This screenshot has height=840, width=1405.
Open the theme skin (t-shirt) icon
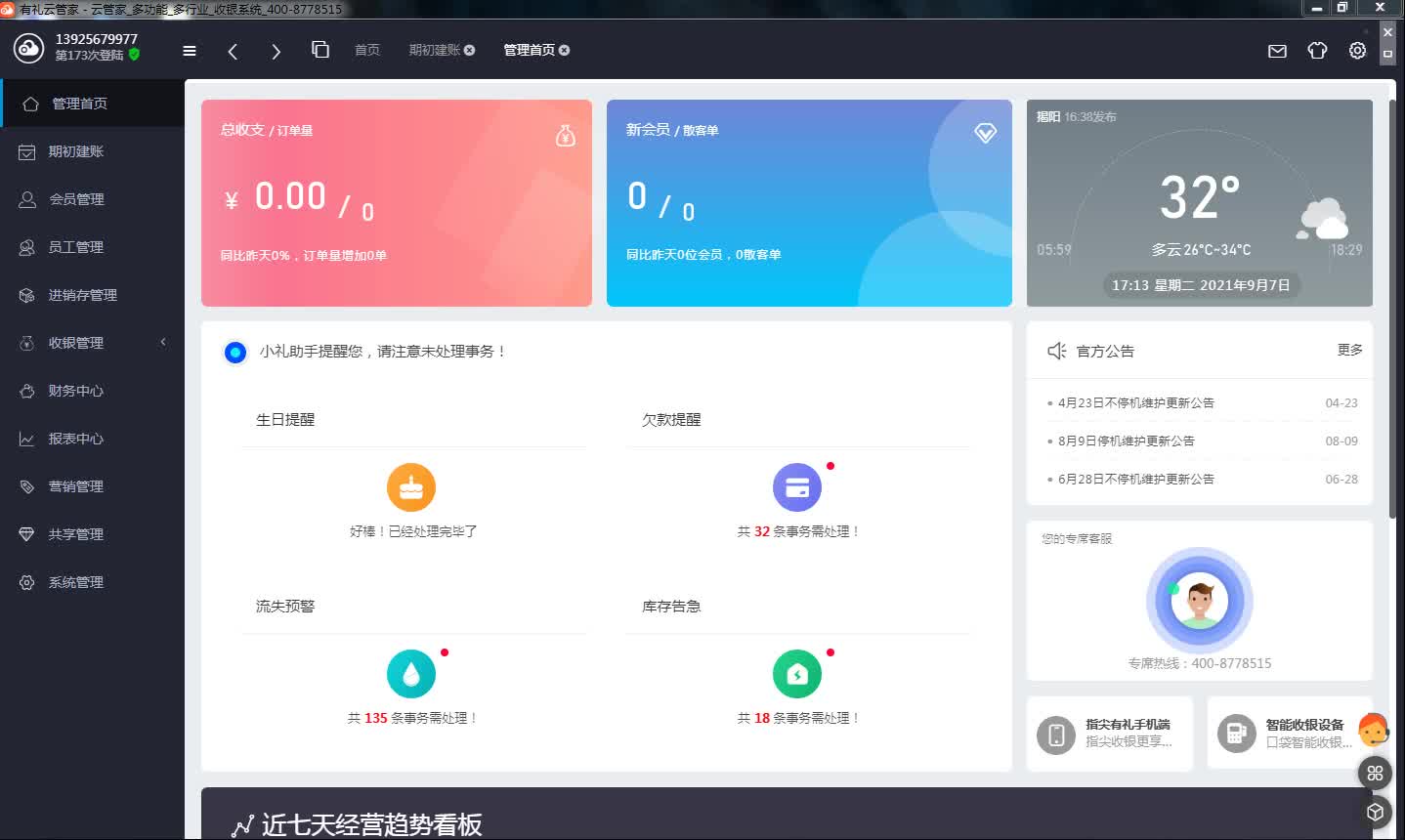pyautogui.click(x=1316, y=50)
